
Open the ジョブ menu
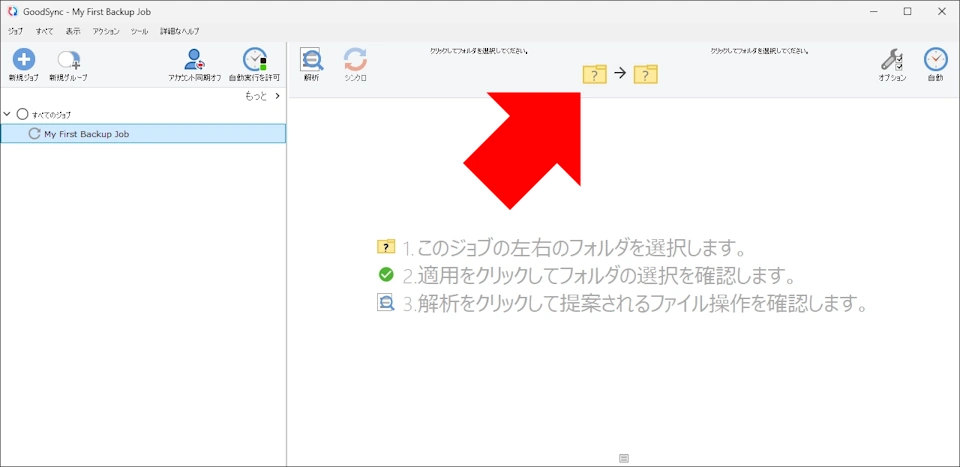tap(15, 31)
